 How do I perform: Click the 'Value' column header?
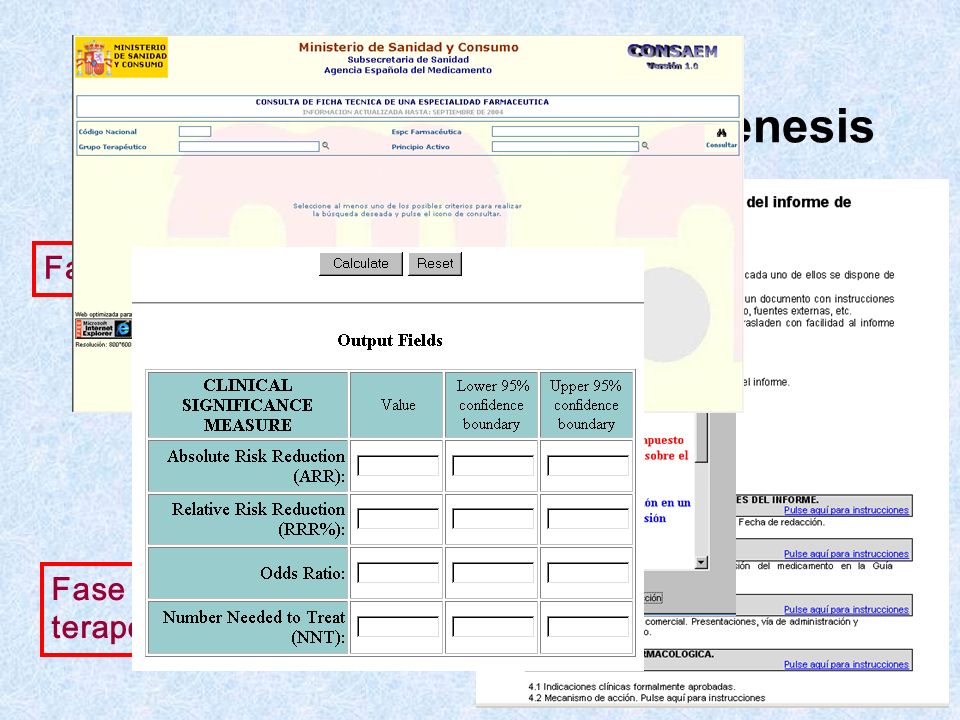tap(398, 405)
